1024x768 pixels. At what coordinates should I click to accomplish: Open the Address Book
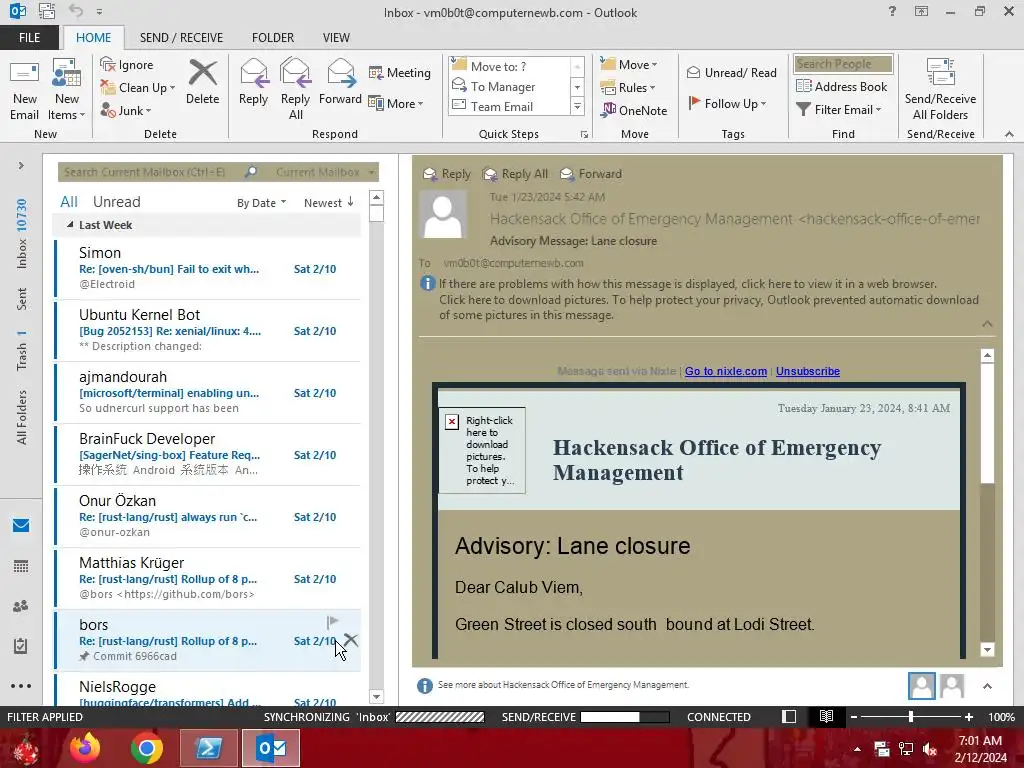click(842, 86)
